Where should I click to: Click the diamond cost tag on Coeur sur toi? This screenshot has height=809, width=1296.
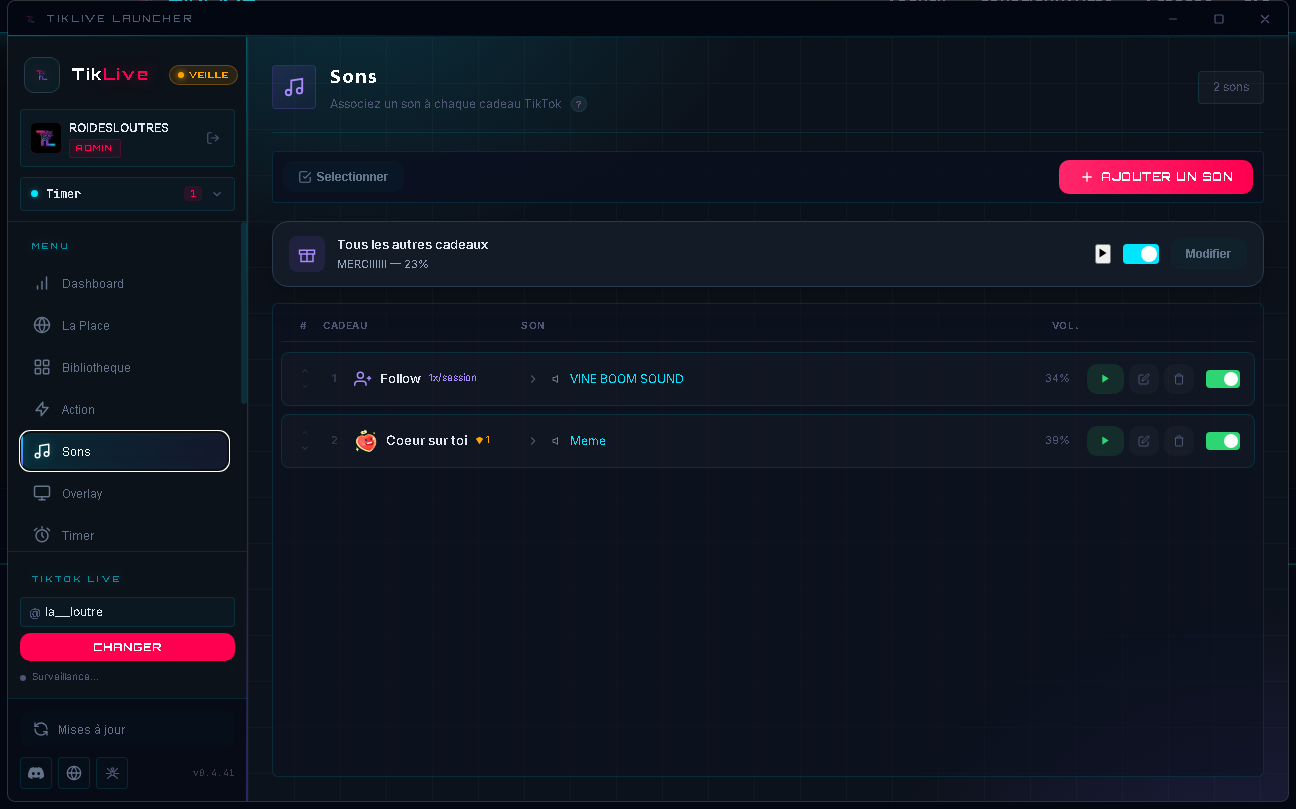(x=483, y=440)
